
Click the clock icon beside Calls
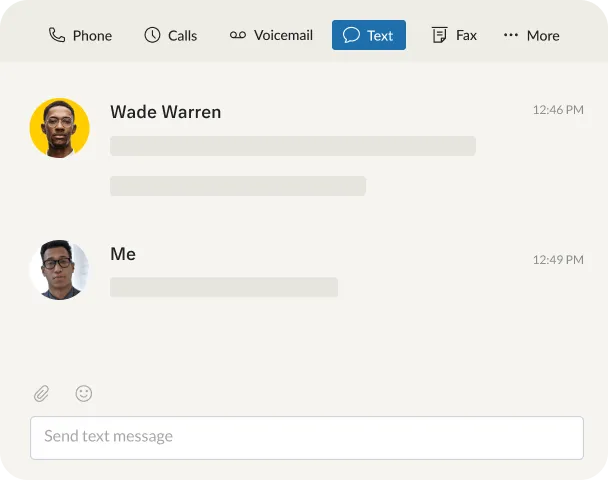[152, 35]
